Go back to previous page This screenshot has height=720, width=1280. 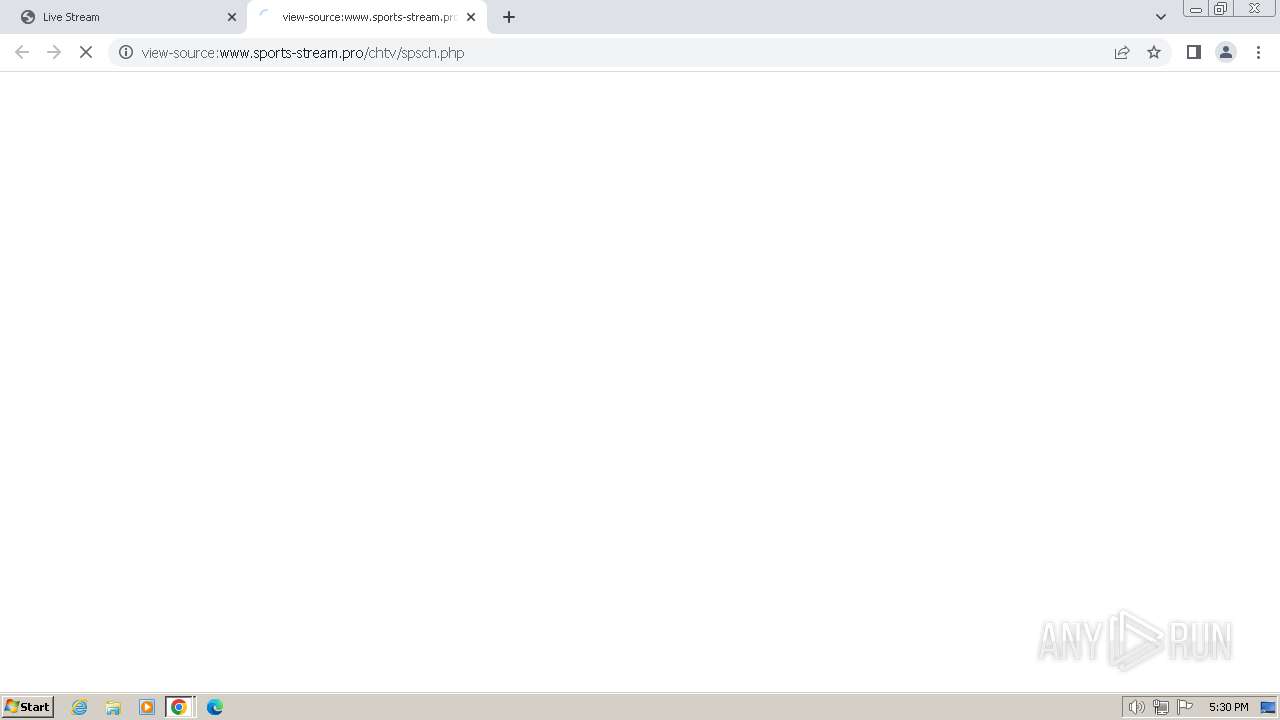pos(22,52)
